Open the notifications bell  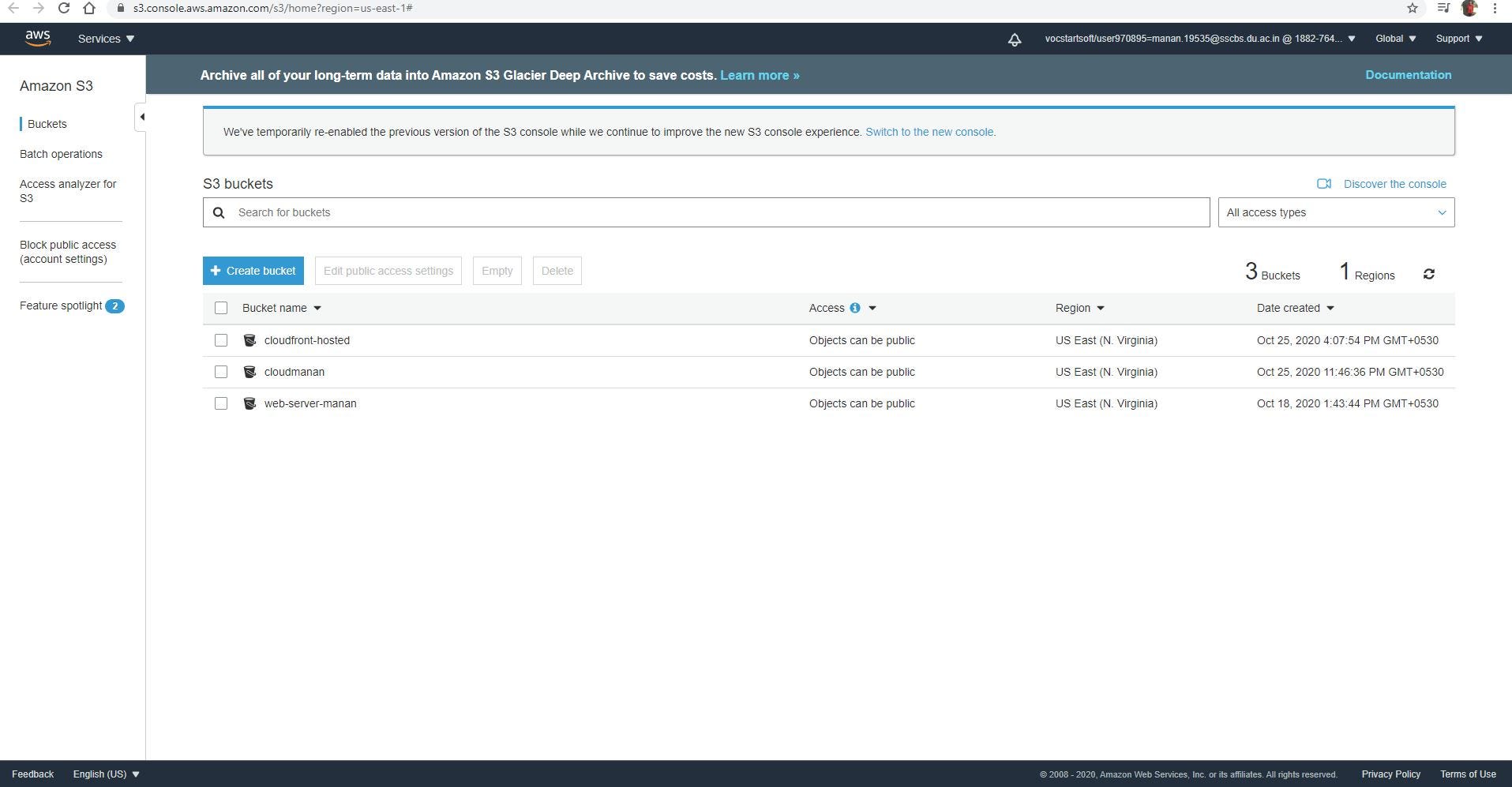point(1015,39)
